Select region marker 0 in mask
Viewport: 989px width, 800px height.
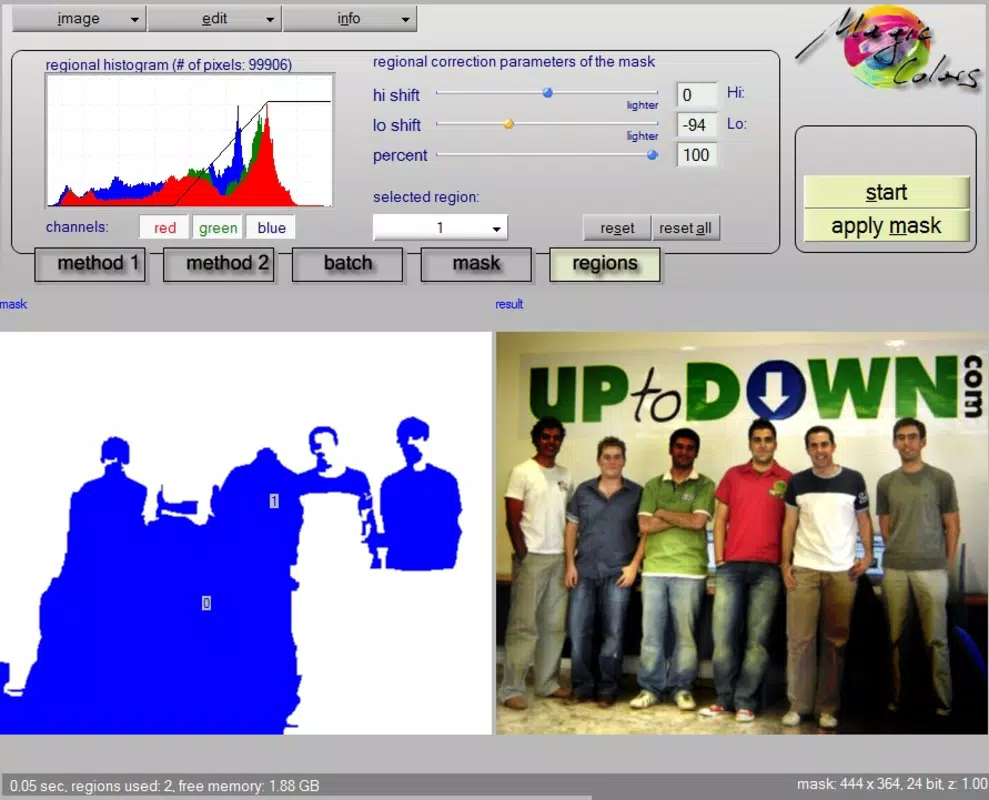pos(206,604)
